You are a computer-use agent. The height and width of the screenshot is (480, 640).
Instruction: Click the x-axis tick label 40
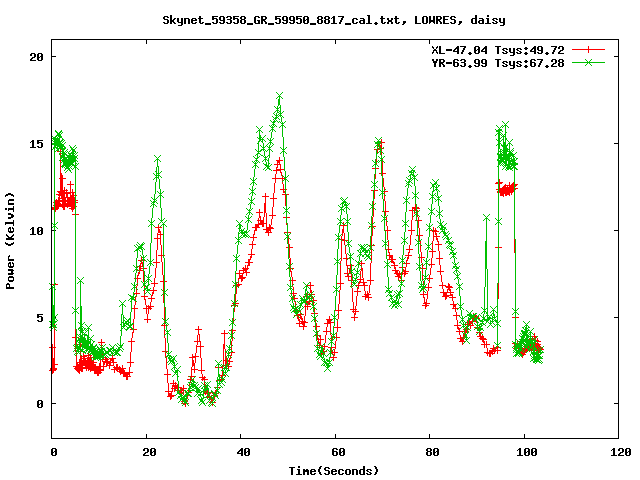243,452
